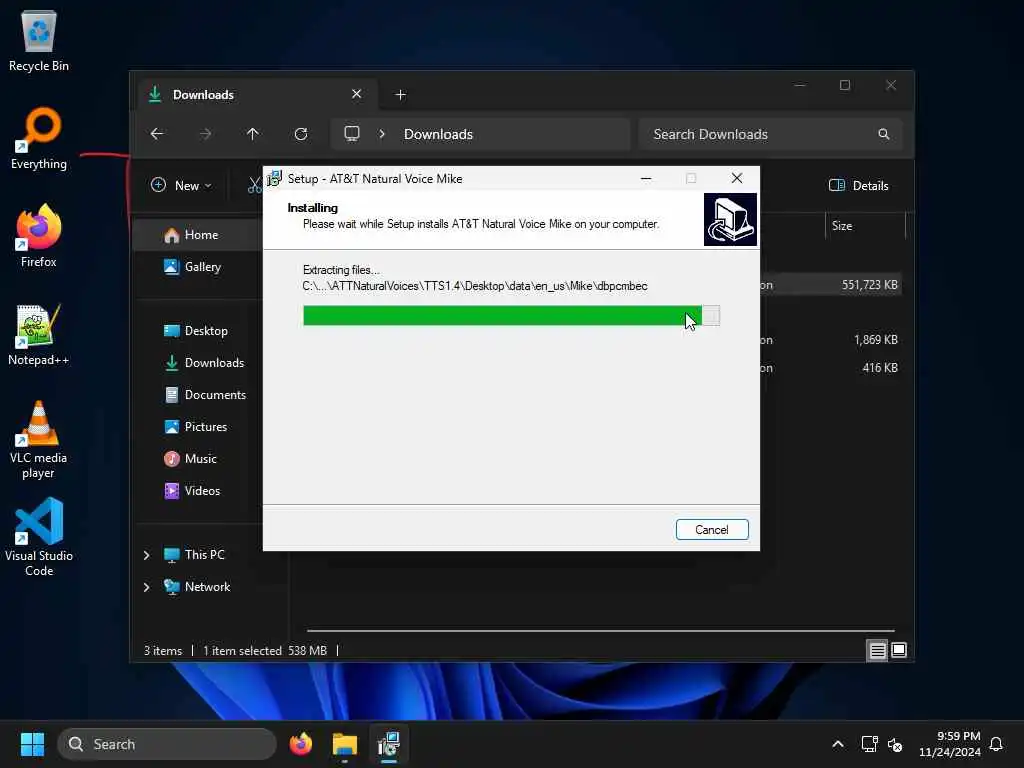Open the Windows Start menu
1024x768 pixels.
point(32,744)
